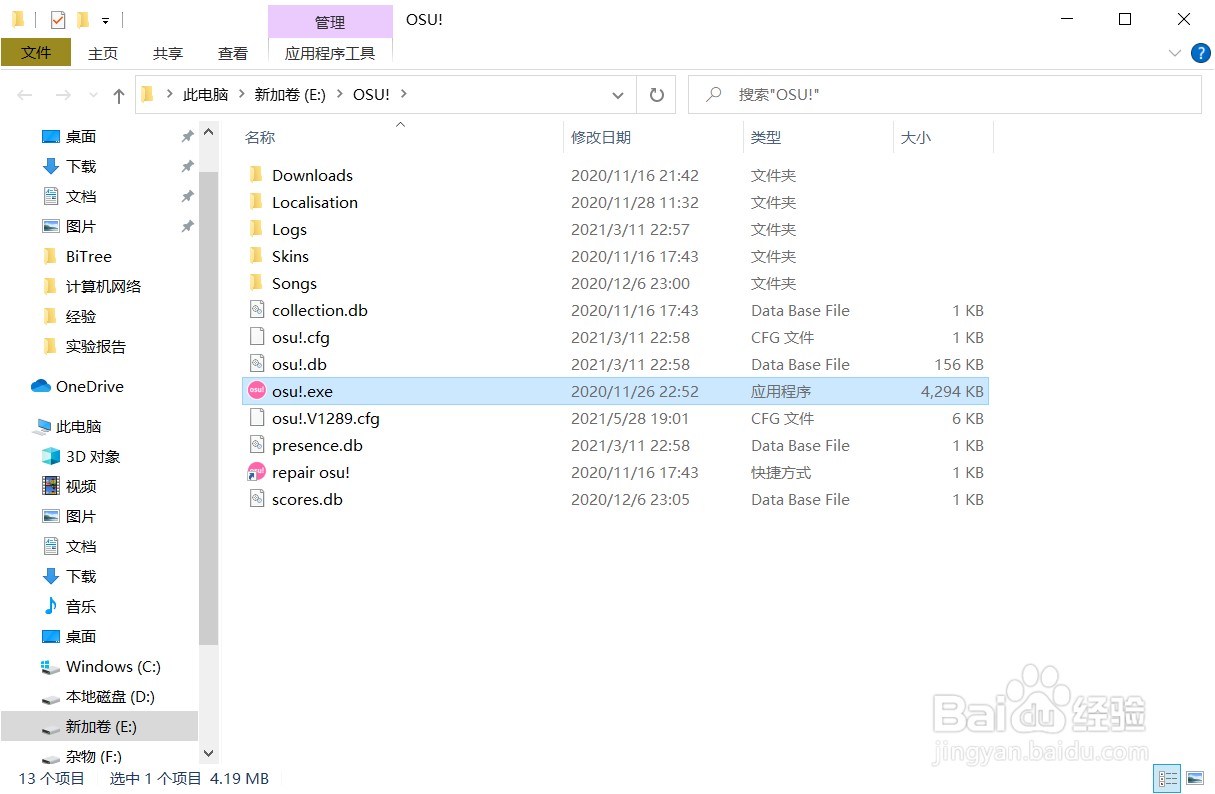Image resolution: width=1215 pixels, height=794 pixels.
Task: Open pinned 下载 quick access folder
Action: pos(69,166)
